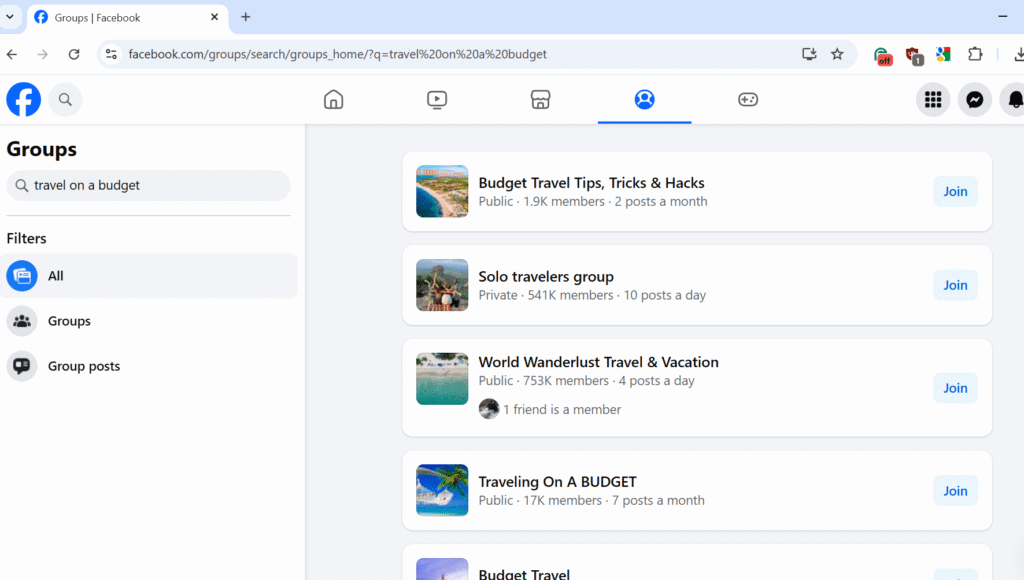
Task: Open Traveling On A BUDGET title
Action: (557, 481)
